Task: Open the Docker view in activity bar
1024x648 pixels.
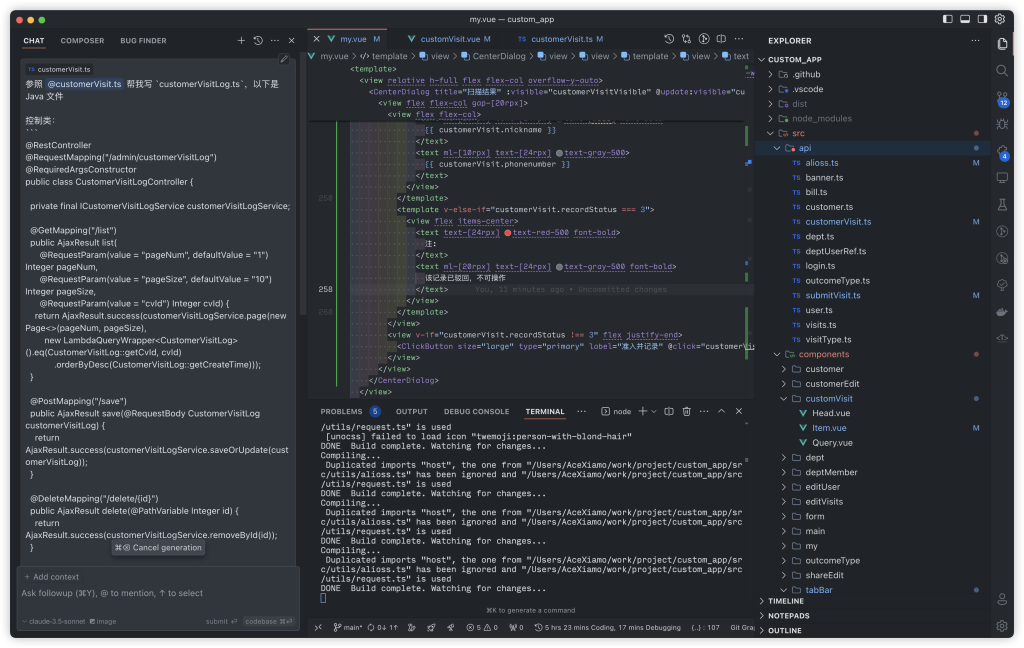Action: coord(1002,312)
